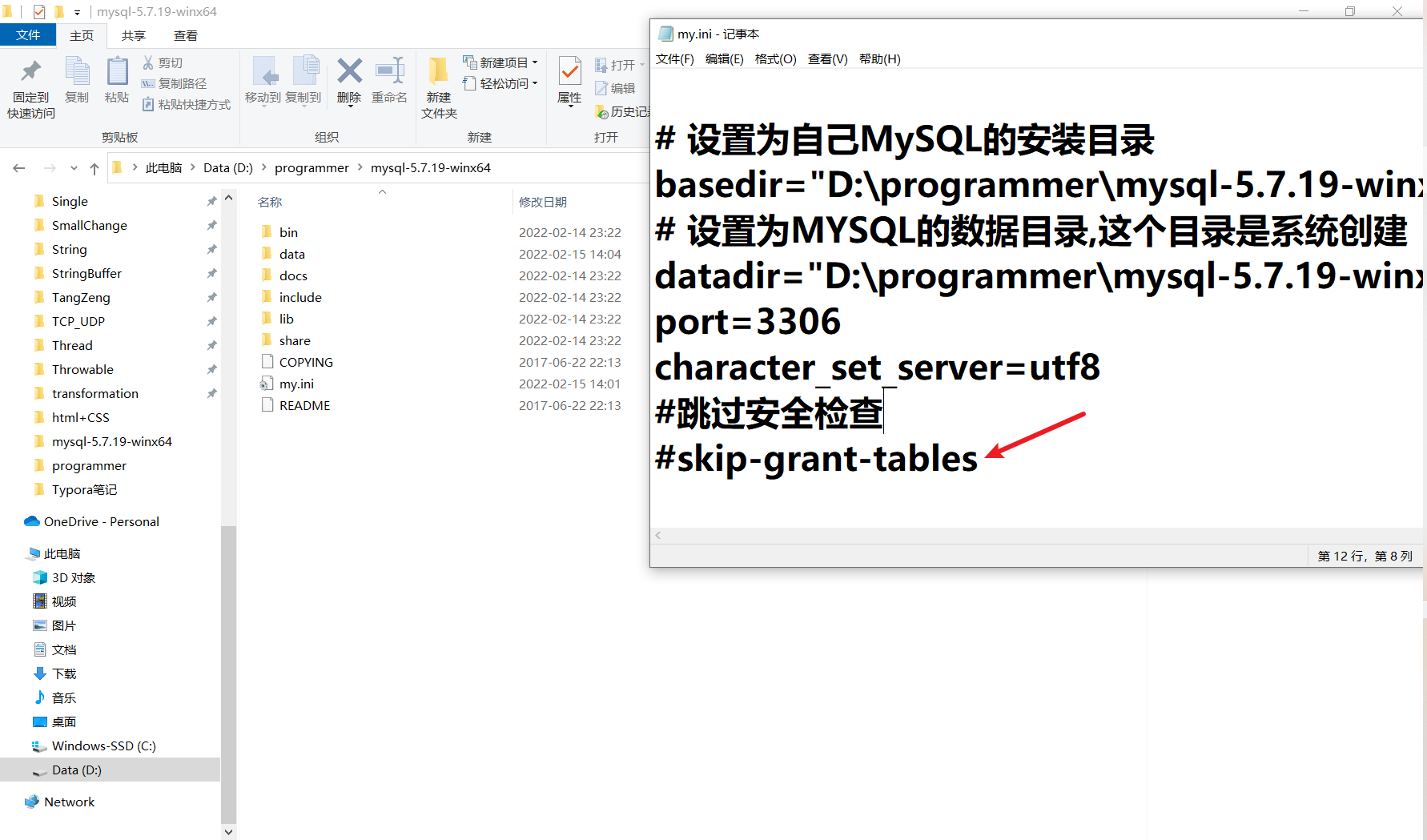The width and height of the screenshot is (1427, 840).
Task: Open File (文件) tab in Explorer
Action: [27, 35]
